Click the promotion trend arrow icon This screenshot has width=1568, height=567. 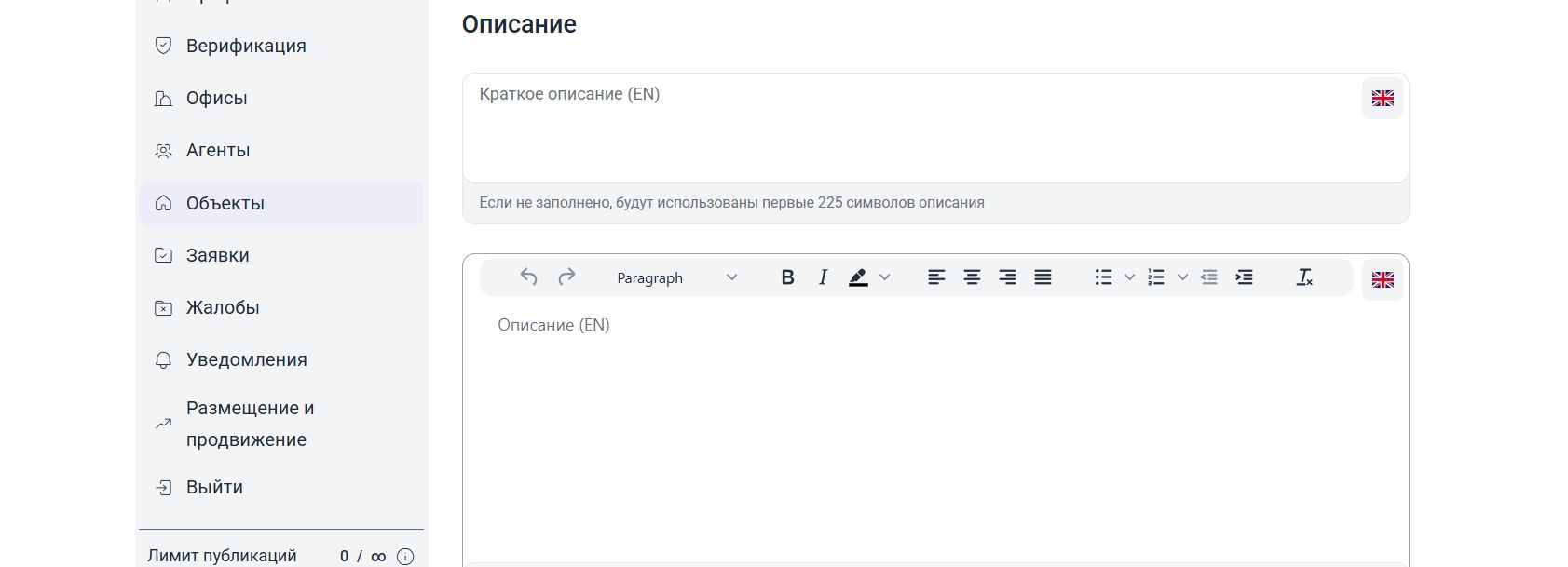tap(163, 424)
